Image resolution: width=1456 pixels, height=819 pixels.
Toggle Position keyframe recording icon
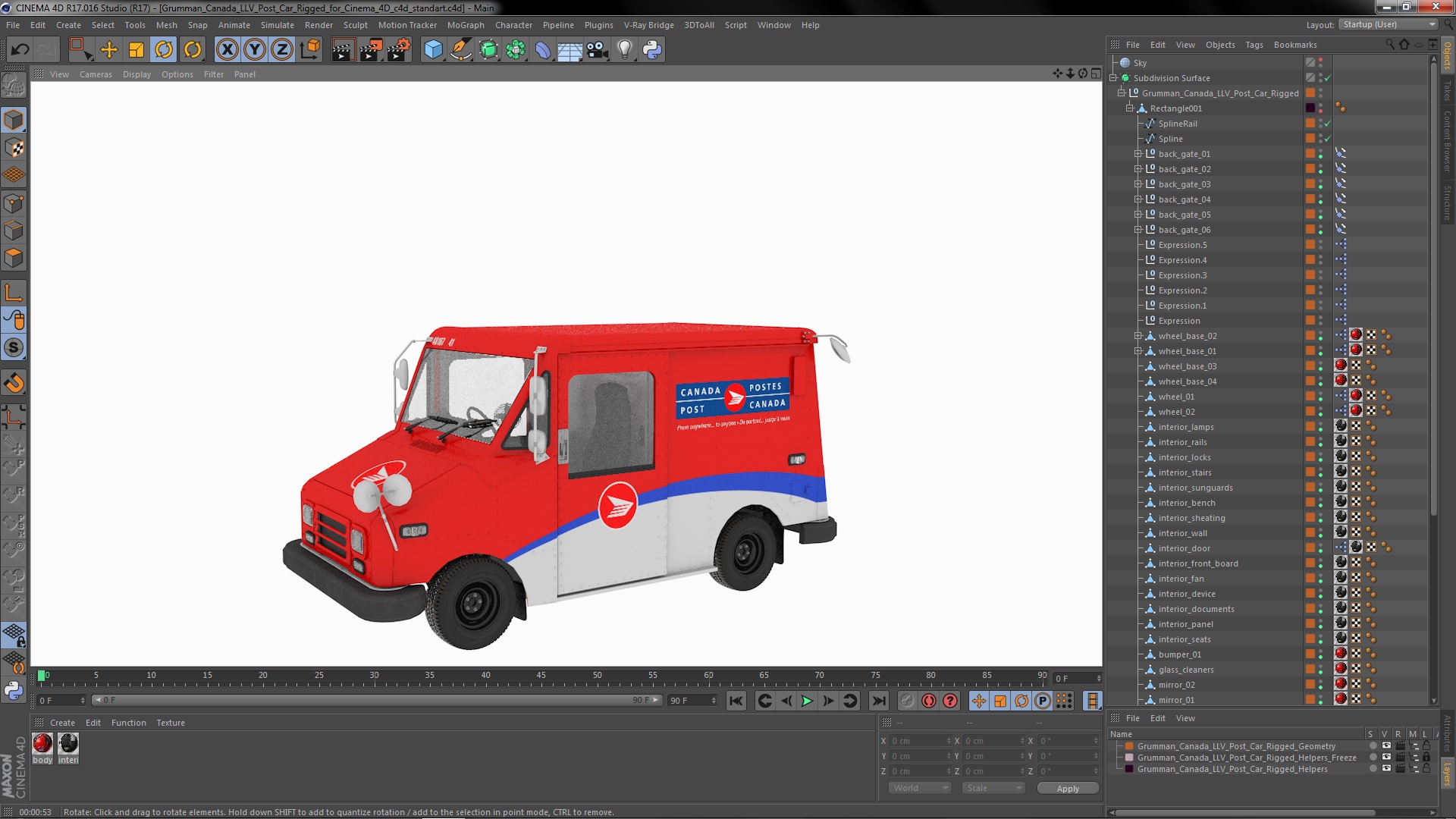(978, 701)
